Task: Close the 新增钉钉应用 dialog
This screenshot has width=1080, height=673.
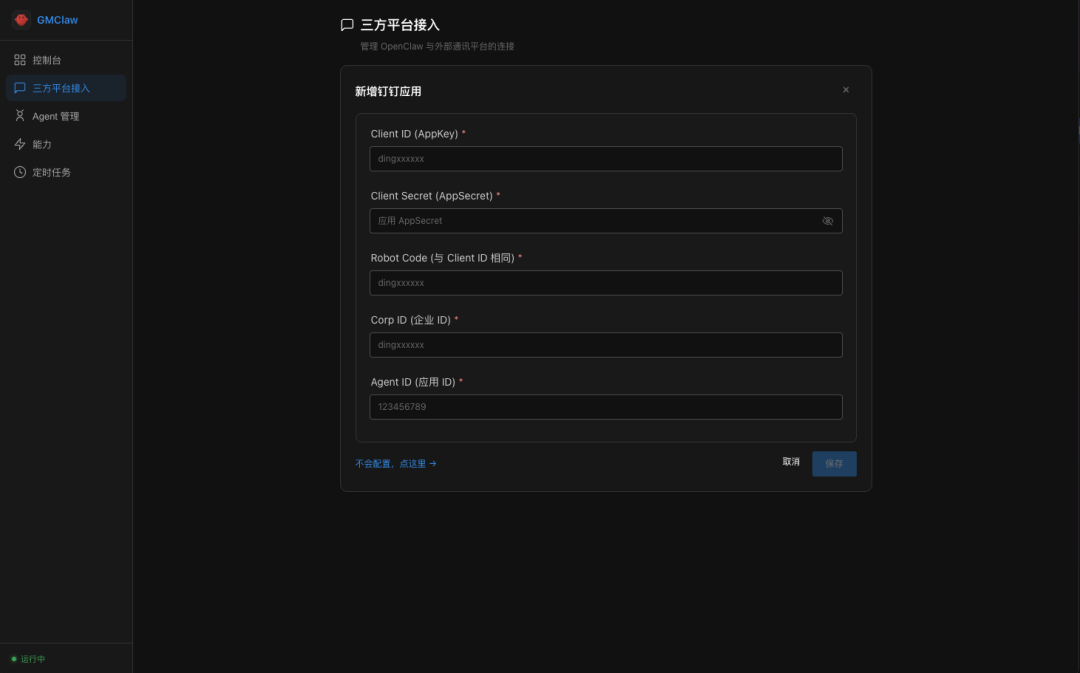Action: pos(846,90)
